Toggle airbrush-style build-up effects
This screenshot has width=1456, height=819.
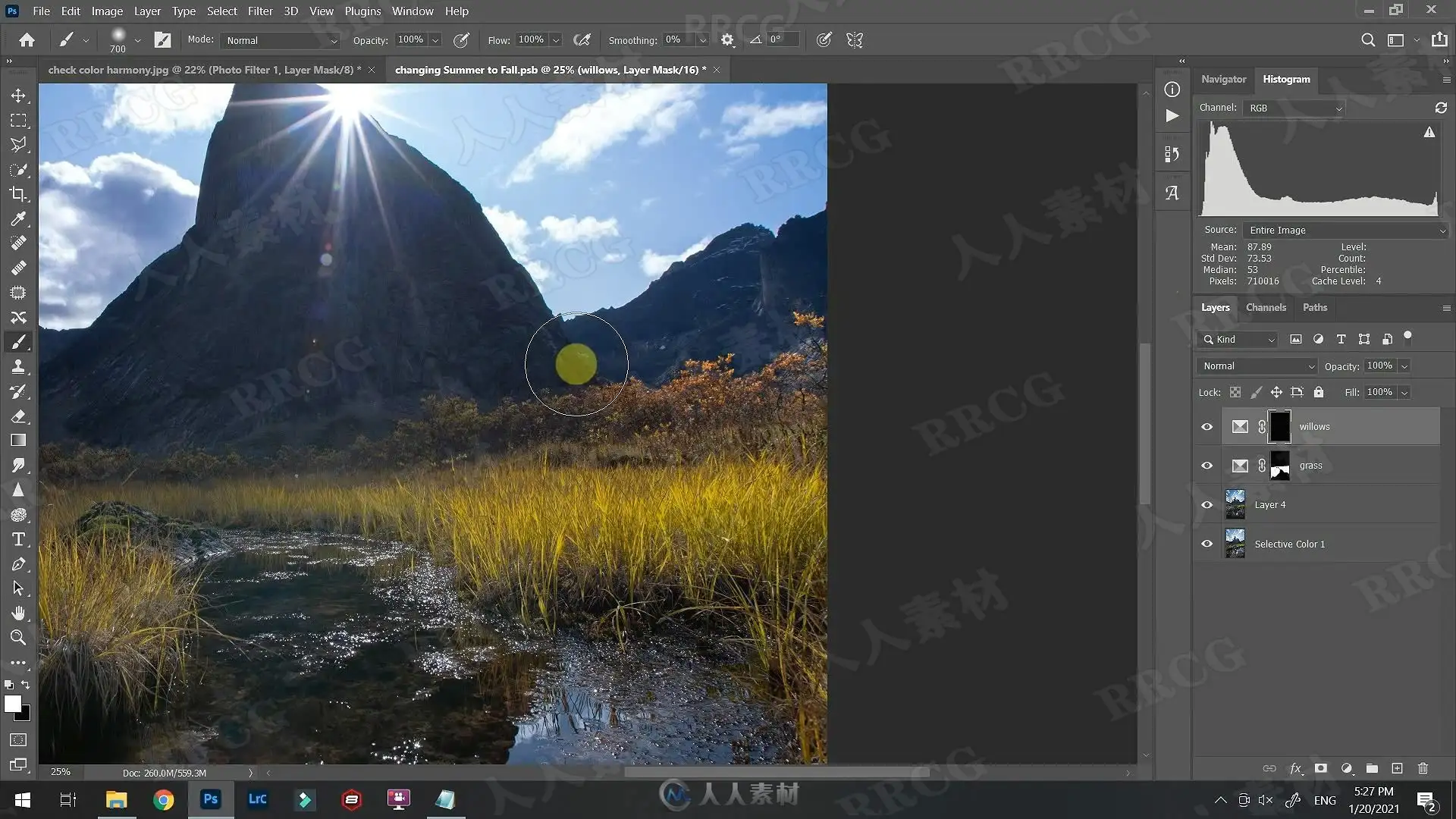coord(582,40)
